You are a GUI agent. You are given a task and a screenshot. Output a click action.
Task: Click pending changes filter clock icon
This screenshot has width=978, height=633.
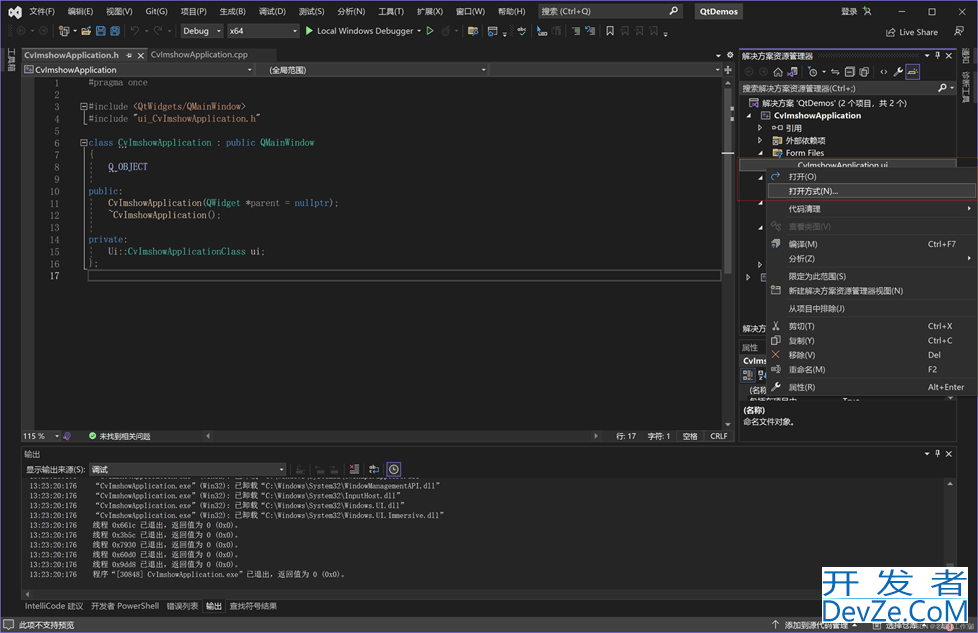(x=813, y=72)
